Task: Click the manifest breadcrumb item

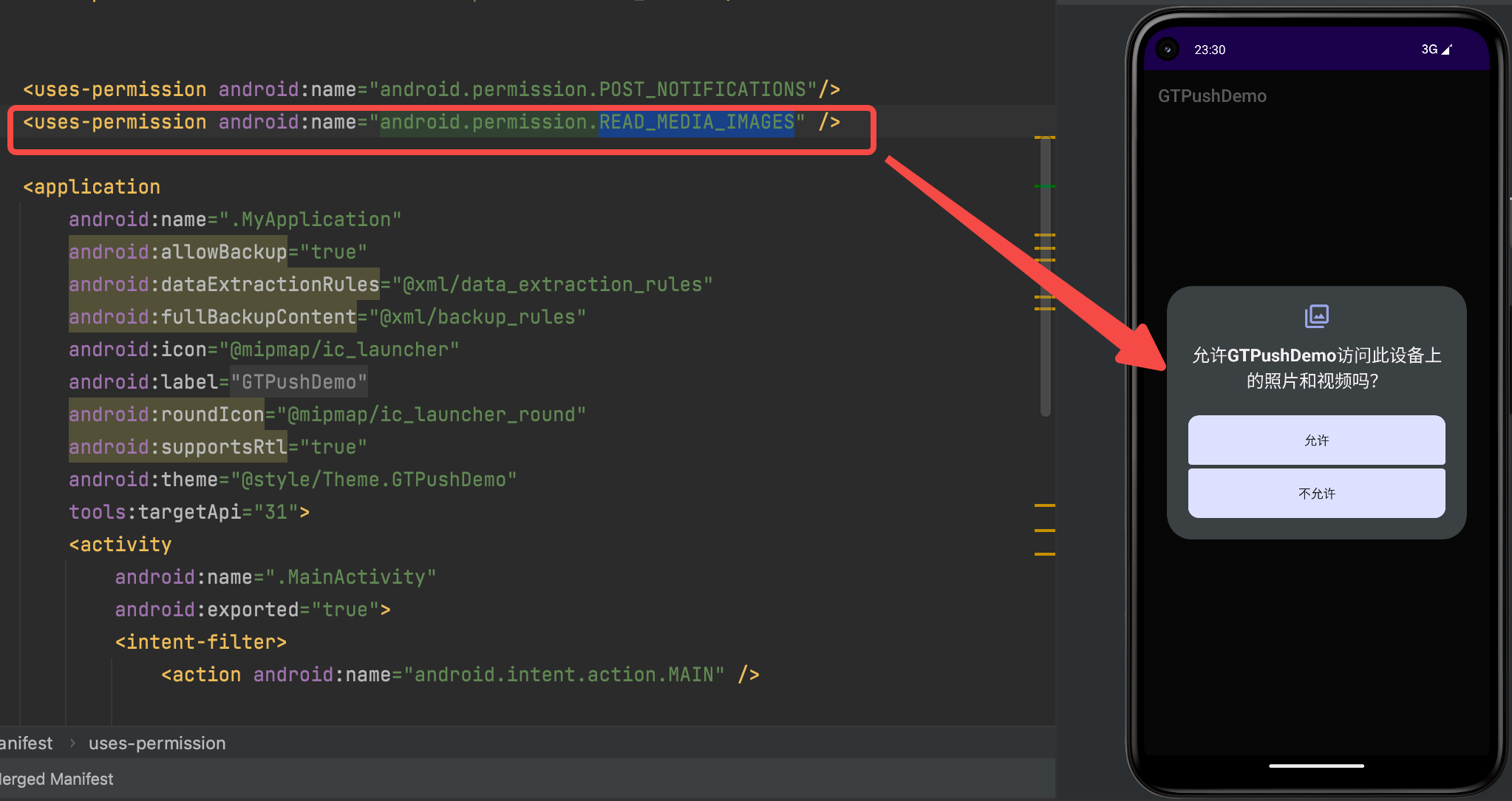Action: click(26, 743)
